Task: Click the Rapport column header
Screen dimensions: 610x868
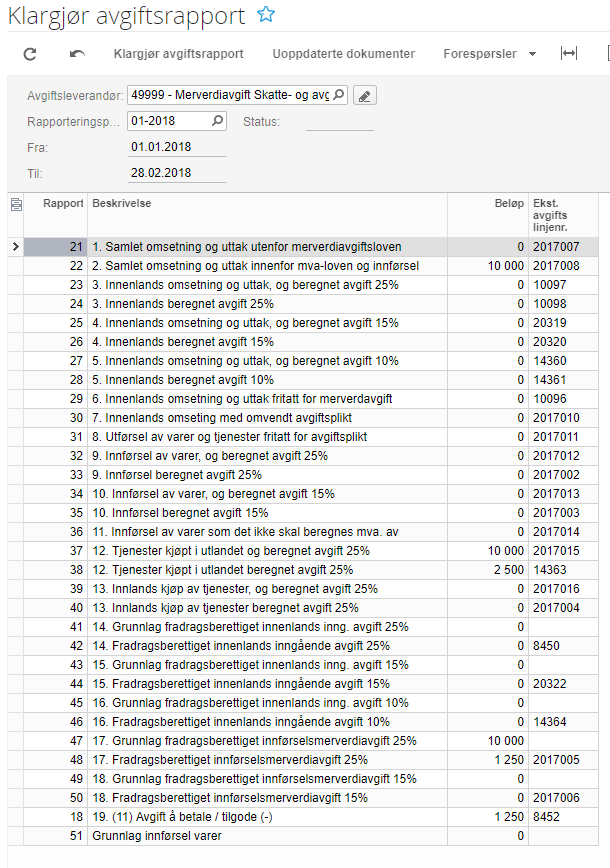Action: (62, 204)
